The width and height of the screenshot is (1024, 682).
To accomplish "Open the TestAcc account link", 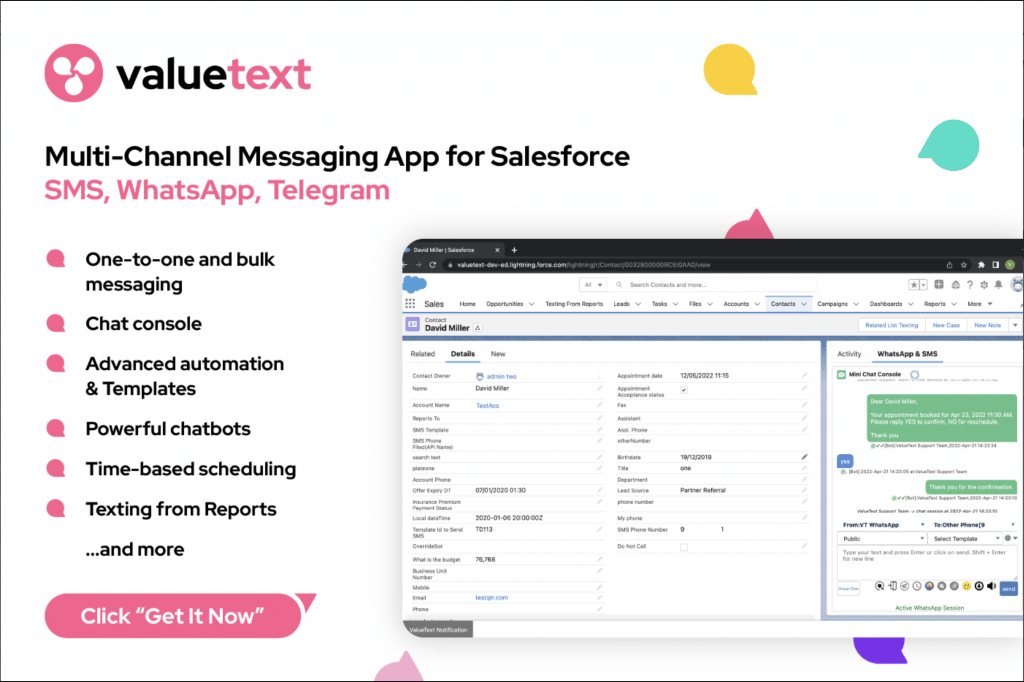I will point(487,406).
